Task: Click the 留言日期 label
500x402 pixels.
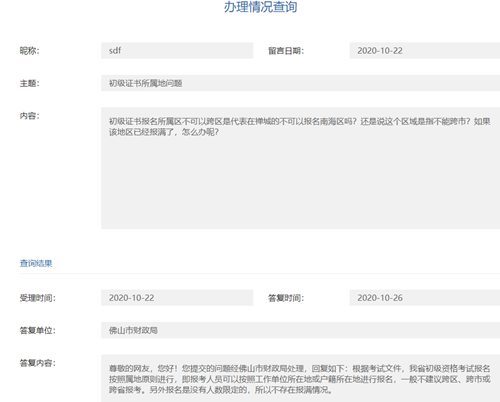Action: (x=286, y=51)
